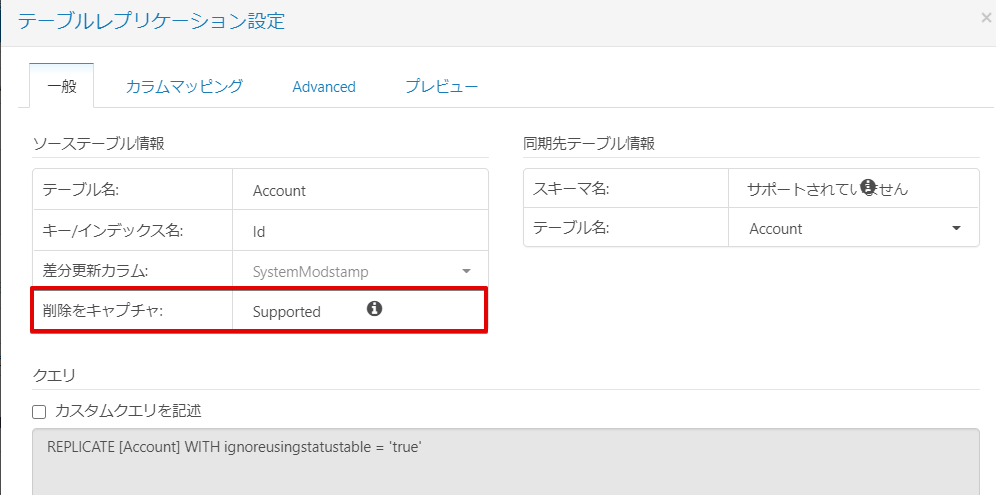
Task: Expand the 差分更新カラム SystemModstamp dropdown arrow
Action: point(466,271)
